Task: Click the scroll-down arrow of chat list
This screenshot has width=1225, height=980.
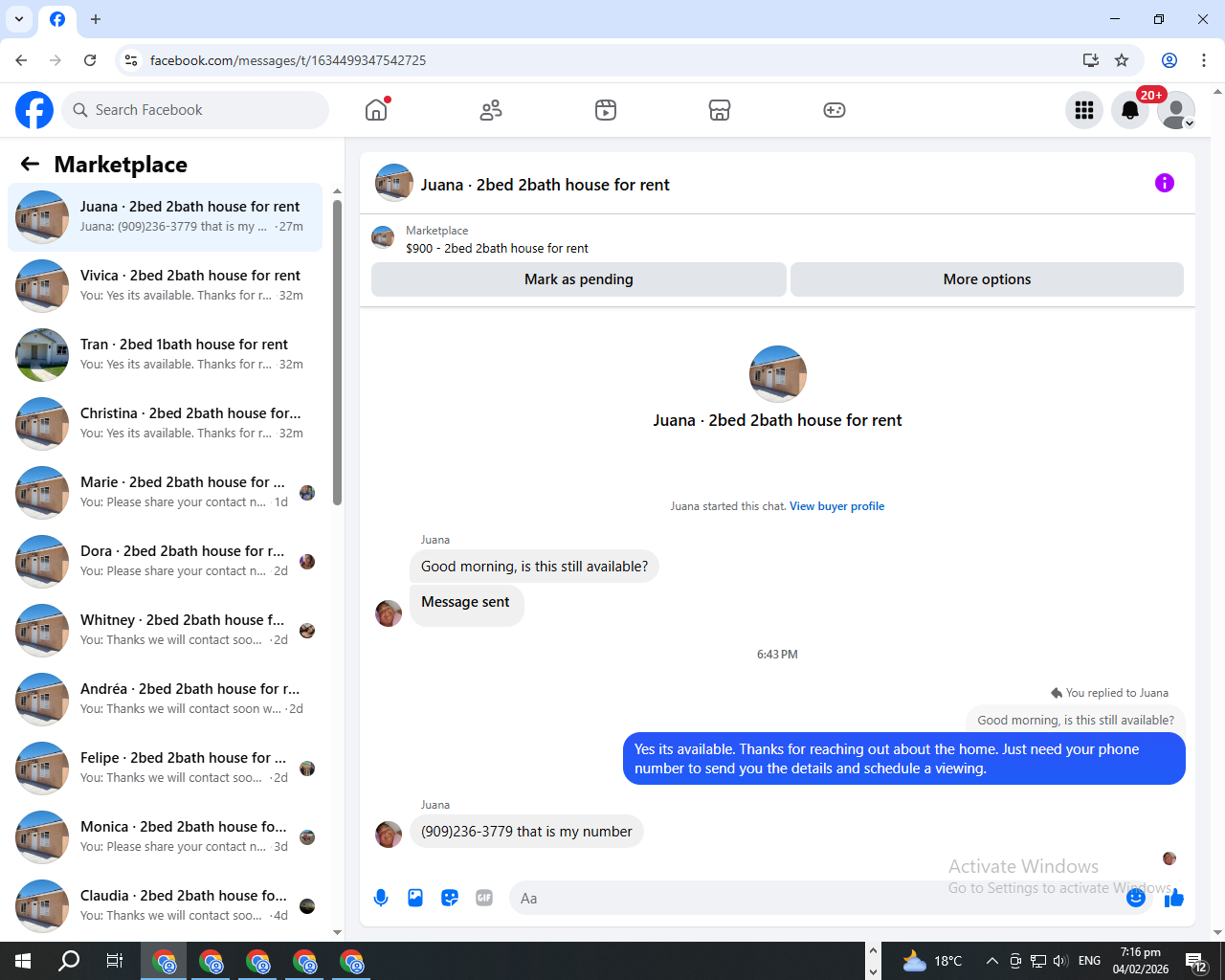Action: [337, 932]
